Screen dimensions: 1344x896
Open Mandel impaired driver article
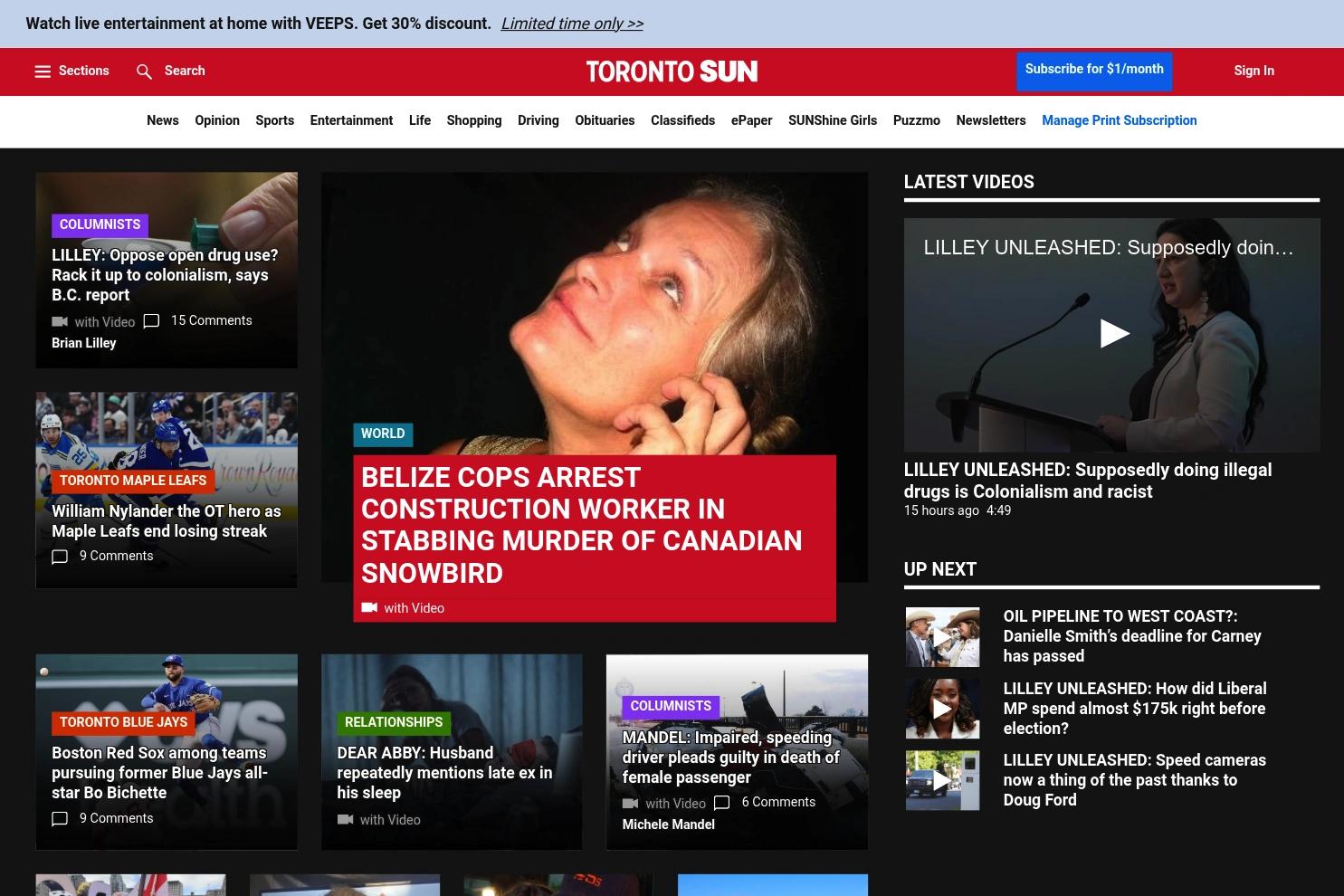tap(730, 758)
